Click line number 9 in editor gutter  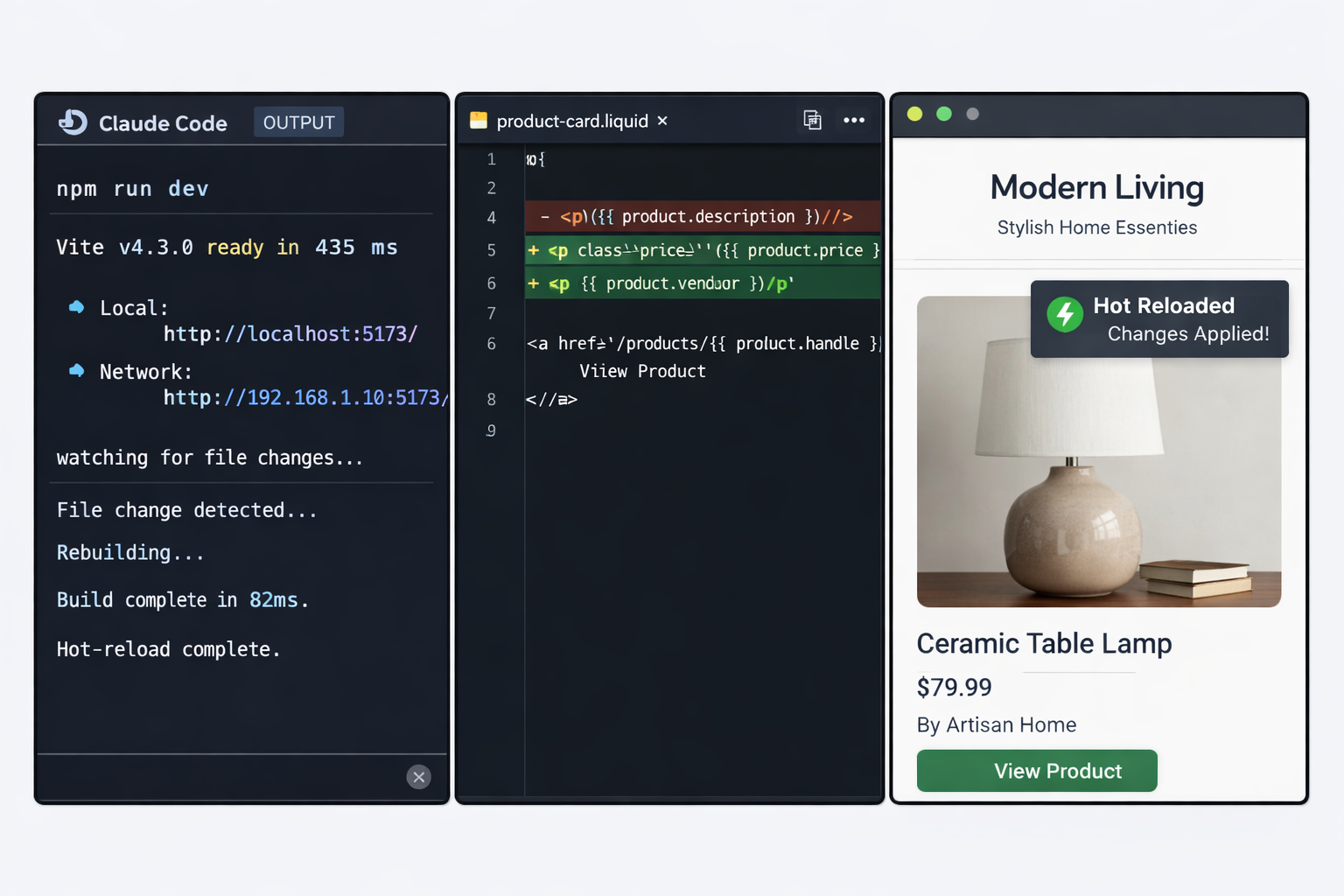coord(492,430)
